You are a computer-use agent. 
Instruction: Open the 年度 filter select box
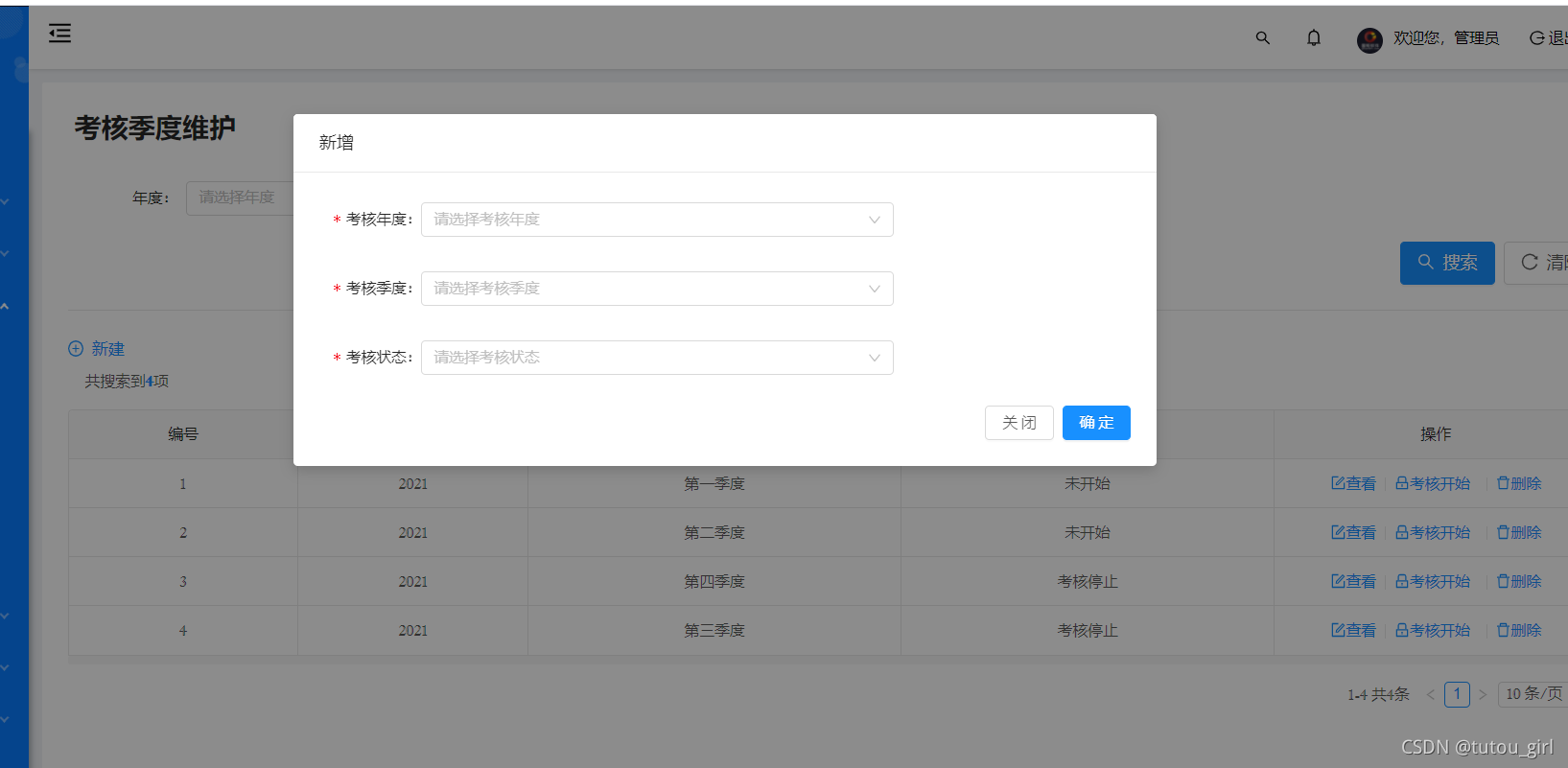(x=240, y=198)
